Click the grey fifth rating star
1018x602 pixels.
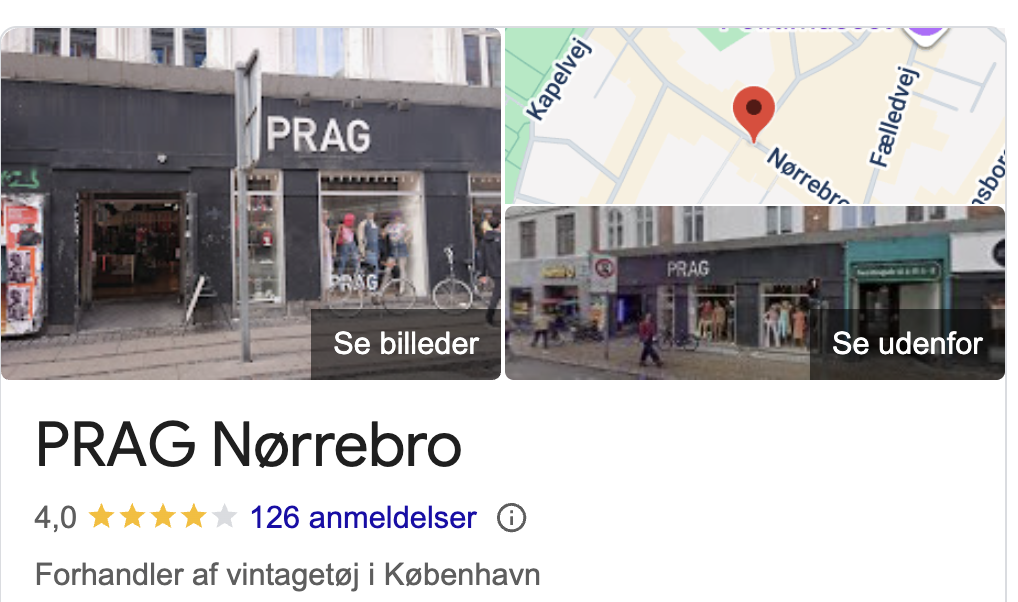224,517
